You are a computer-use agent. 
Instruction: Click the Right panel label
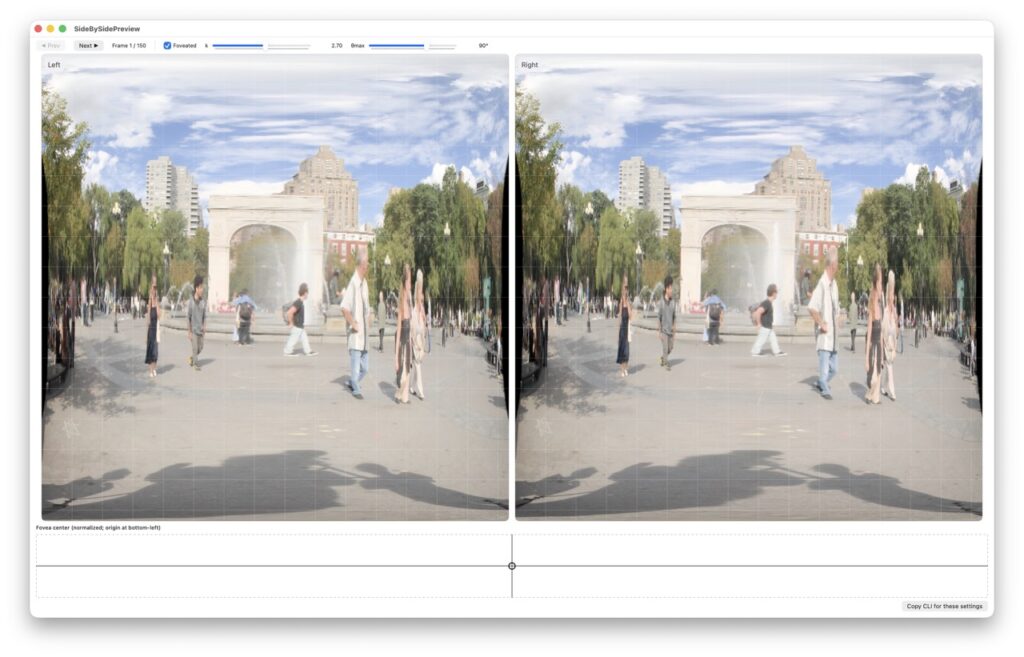click(529, 65)
